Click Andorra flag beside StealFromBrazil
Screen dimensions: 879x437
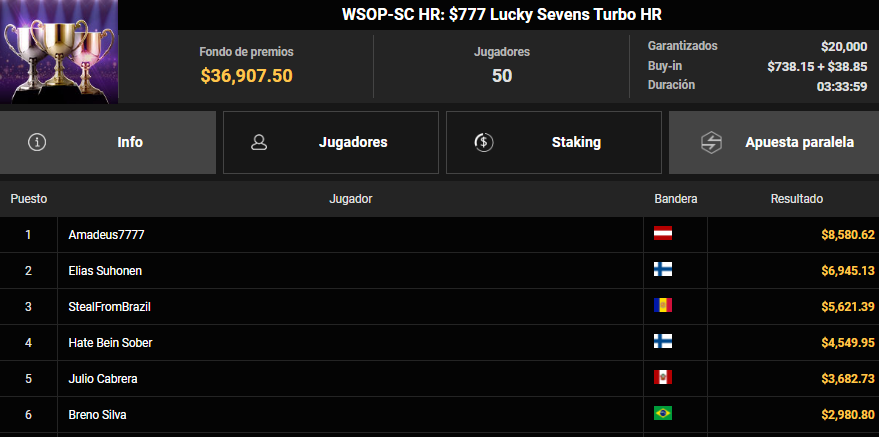(663, 305)
